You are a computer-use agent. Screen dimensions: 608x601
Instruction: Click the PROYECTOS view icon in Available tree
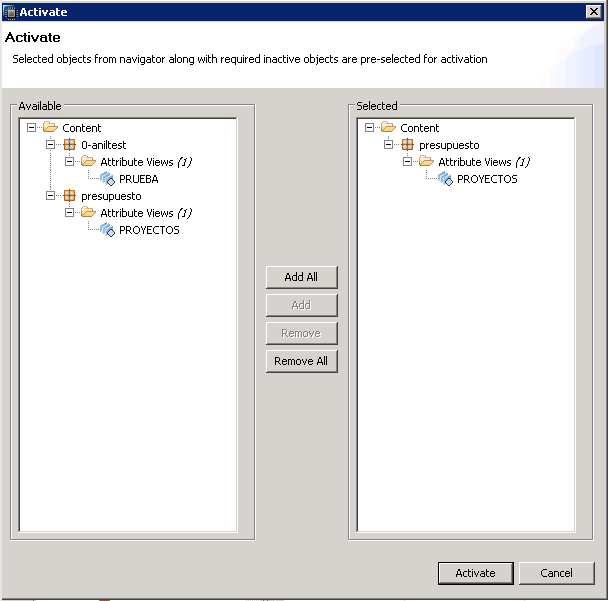coord(107,230)
